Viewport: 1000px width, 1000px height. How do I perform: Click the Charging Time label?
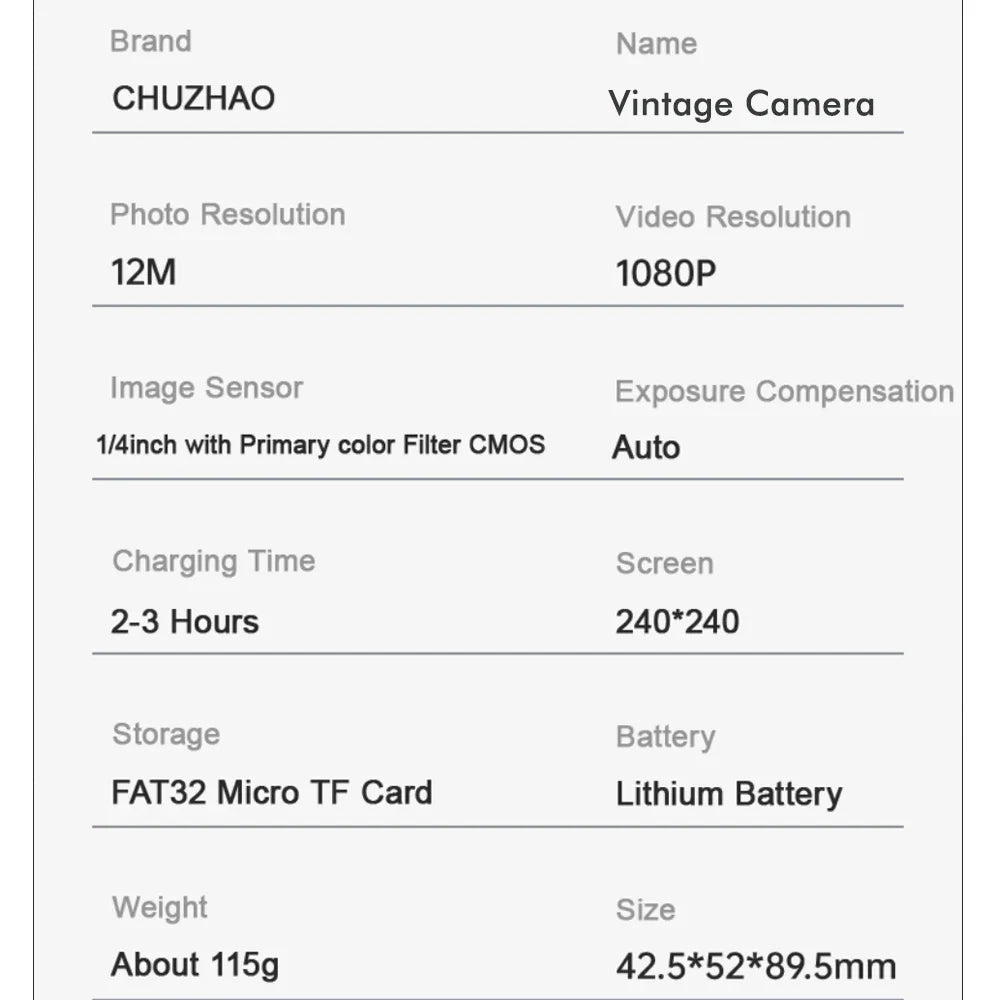pyautogui.click(x=213, y=561)
